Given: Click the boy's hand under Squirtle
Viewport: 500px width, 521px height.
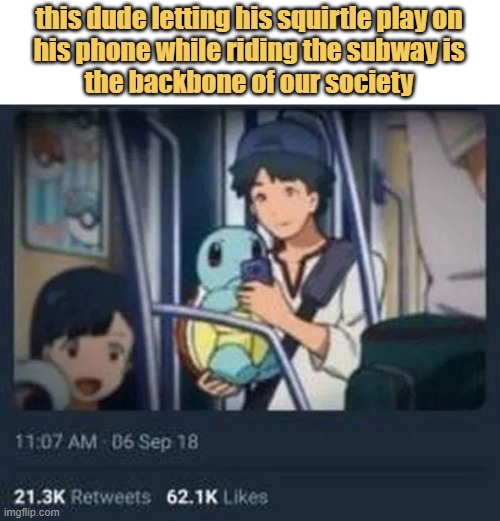Looking at the screenshot, I should click(x=217, y=385).
